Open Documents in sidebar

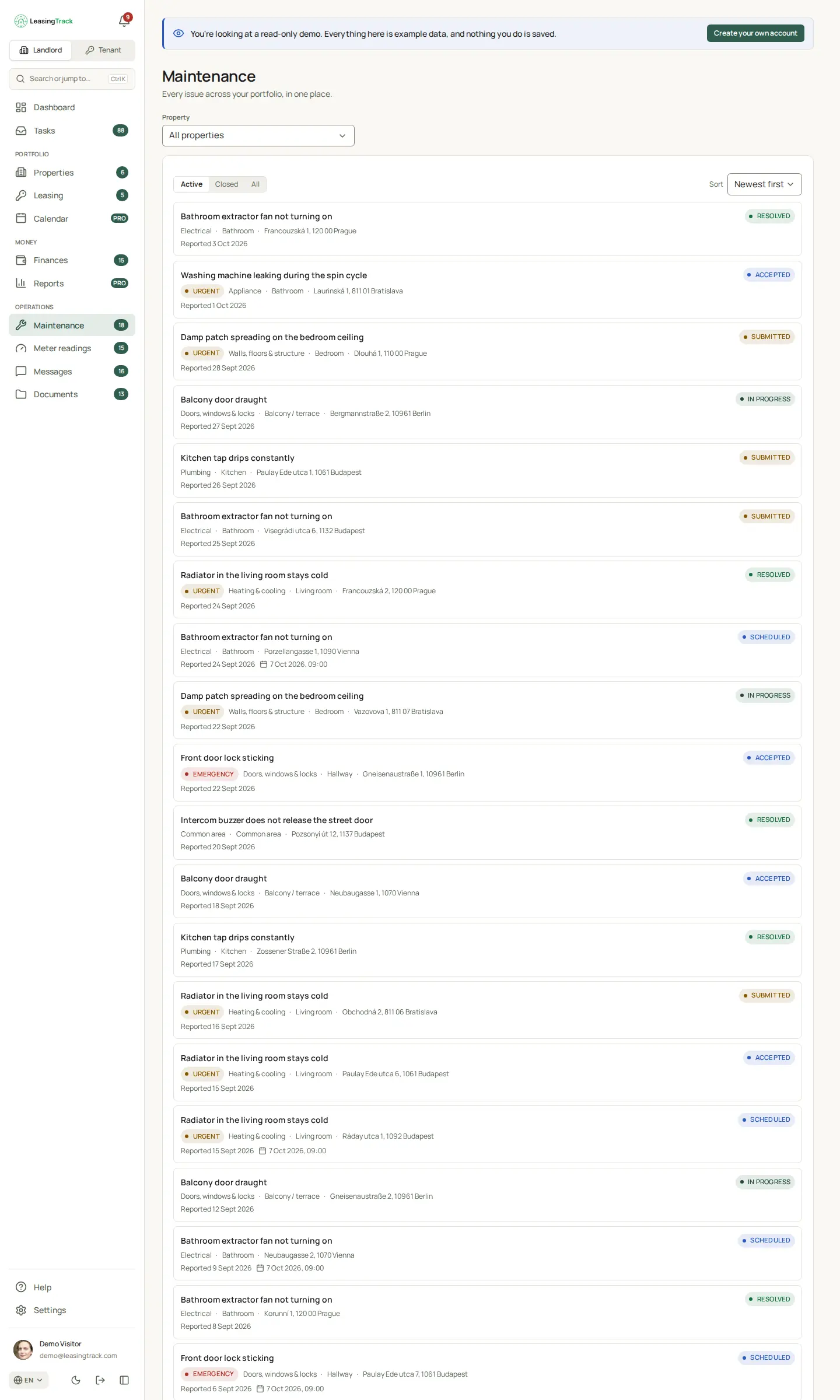(72, 394)
